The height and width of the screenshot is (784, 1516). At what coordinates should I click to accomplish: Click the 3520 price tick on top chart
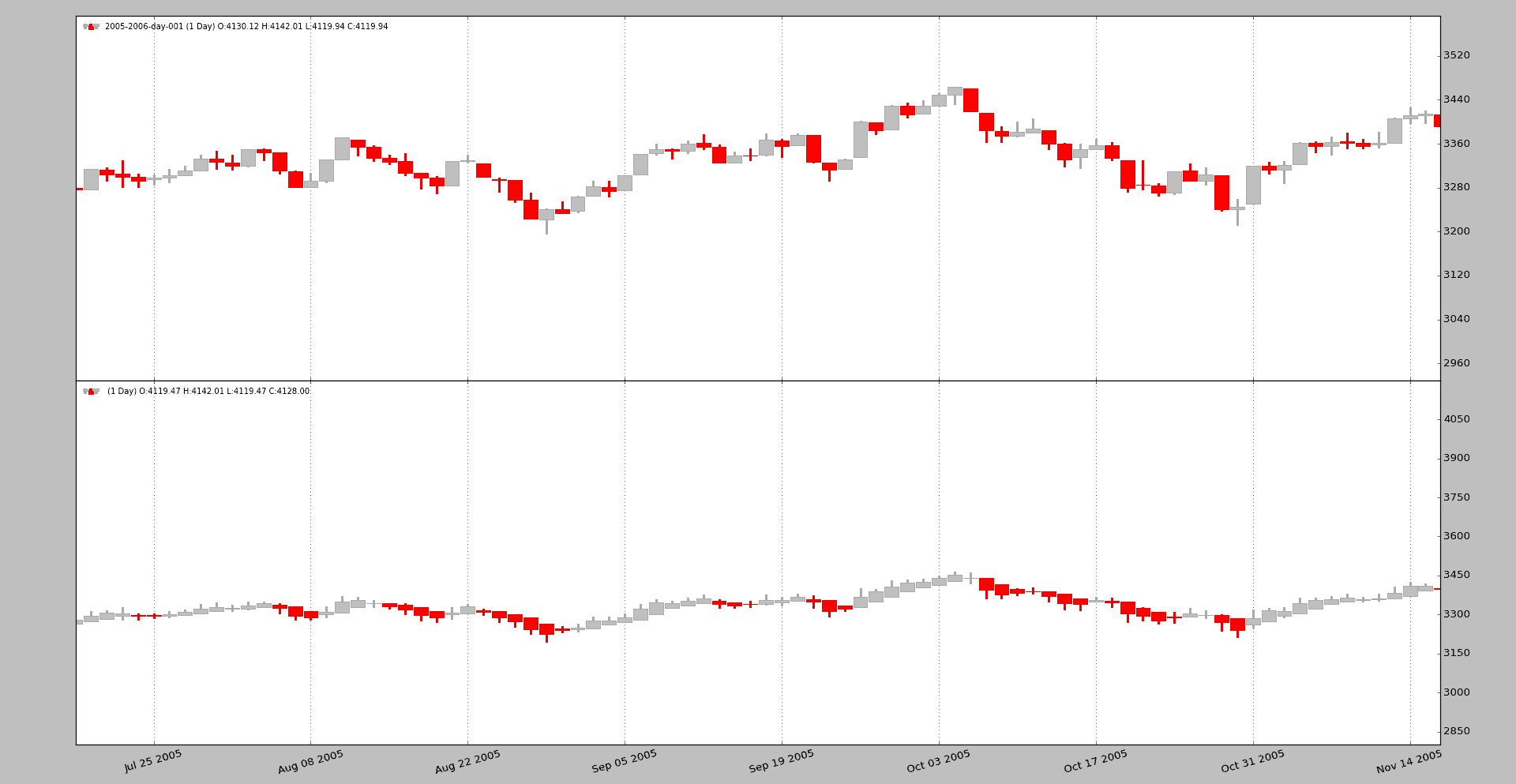[1457, 55]
